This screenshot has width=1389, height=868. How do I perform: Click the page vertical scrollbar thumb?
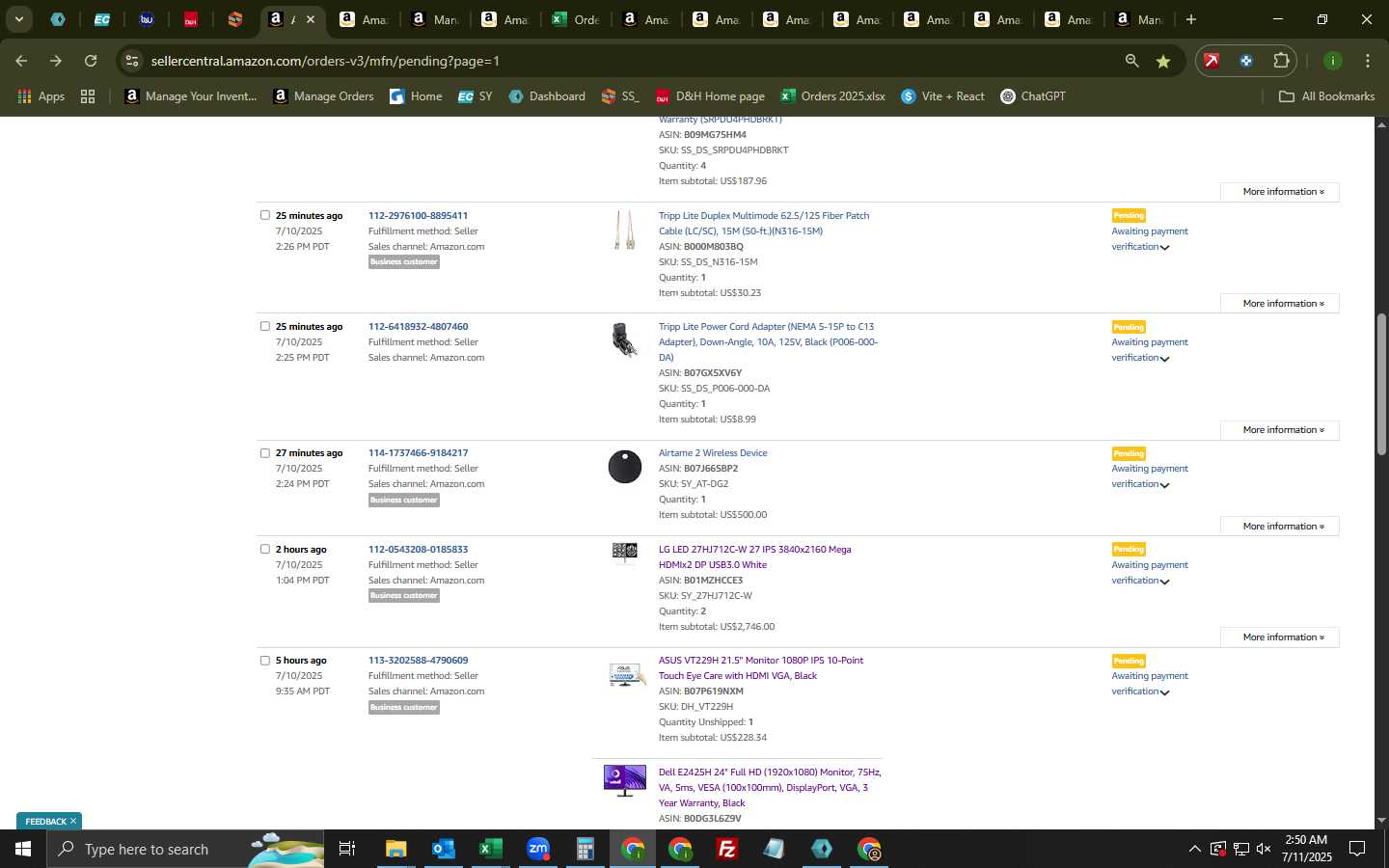[1381, 384]
